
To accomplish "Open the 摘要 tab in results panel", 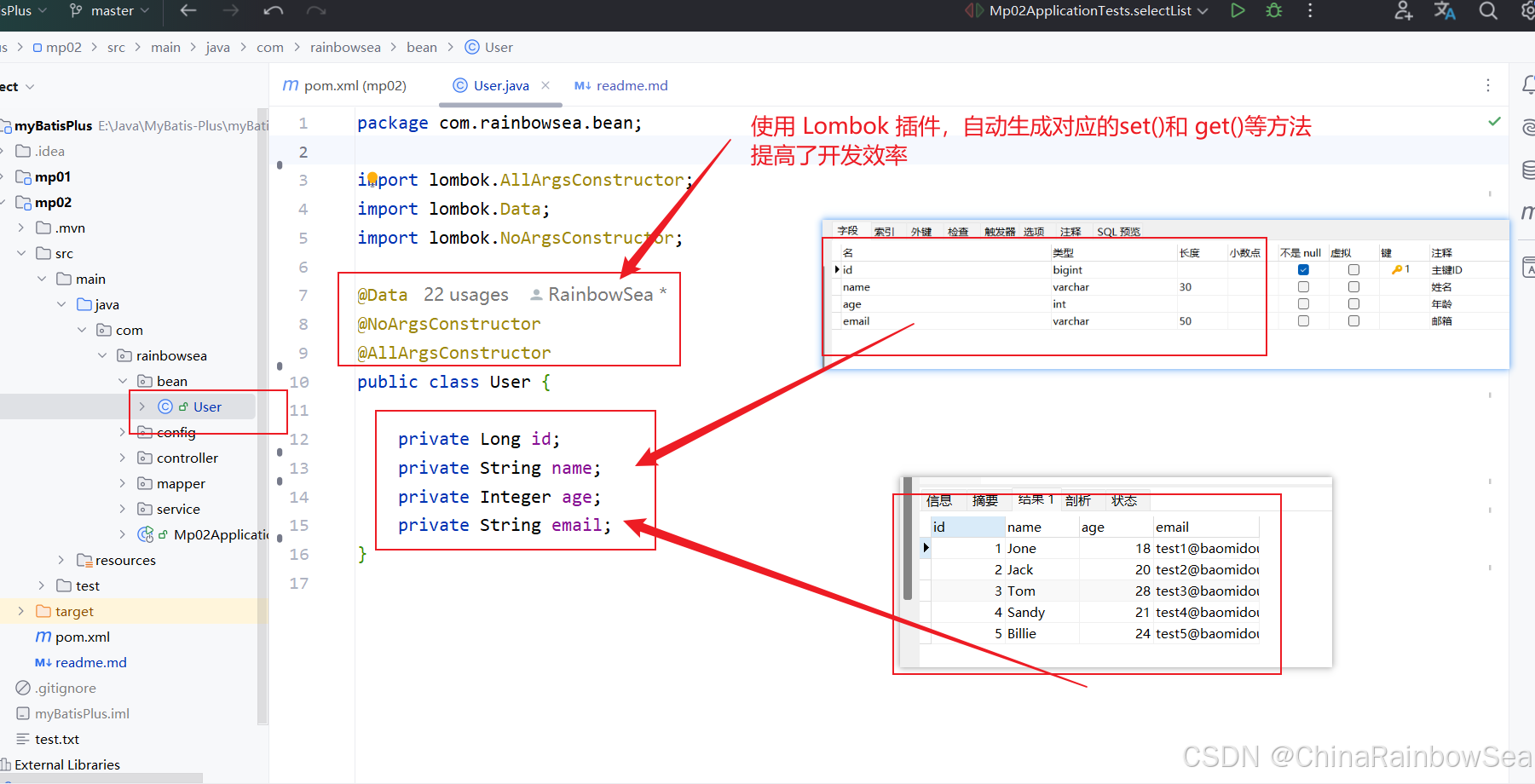I will pyautogui.click(x=985, y=500).
